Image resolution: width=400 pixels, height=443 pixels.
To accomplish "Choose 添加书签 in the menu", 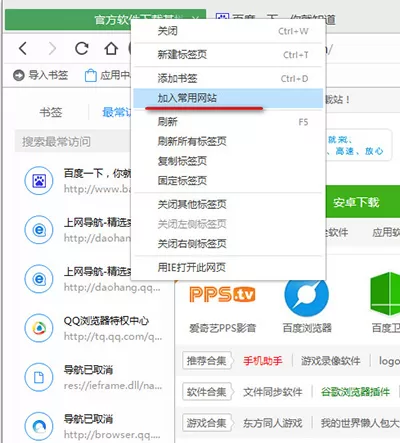I will coord(229,79).
